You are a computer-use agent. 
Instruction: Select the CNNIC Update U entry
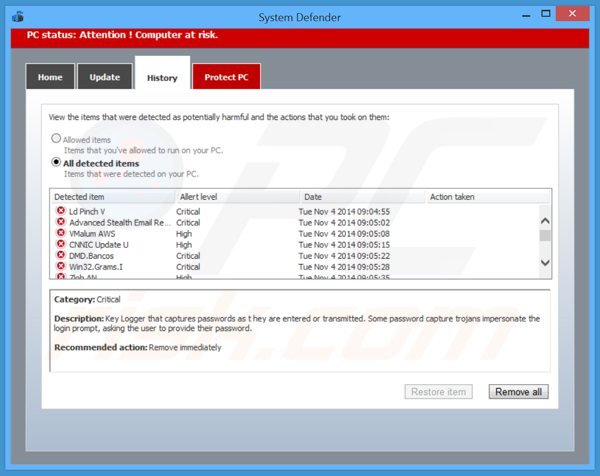pyautogui.click(x=294, y=245)
